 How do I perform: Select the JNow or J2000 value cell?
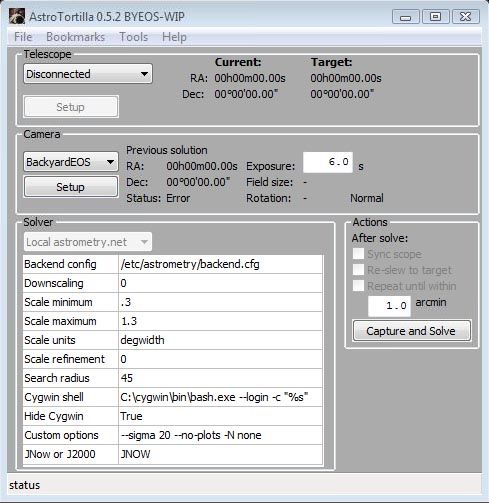(221, 454)
